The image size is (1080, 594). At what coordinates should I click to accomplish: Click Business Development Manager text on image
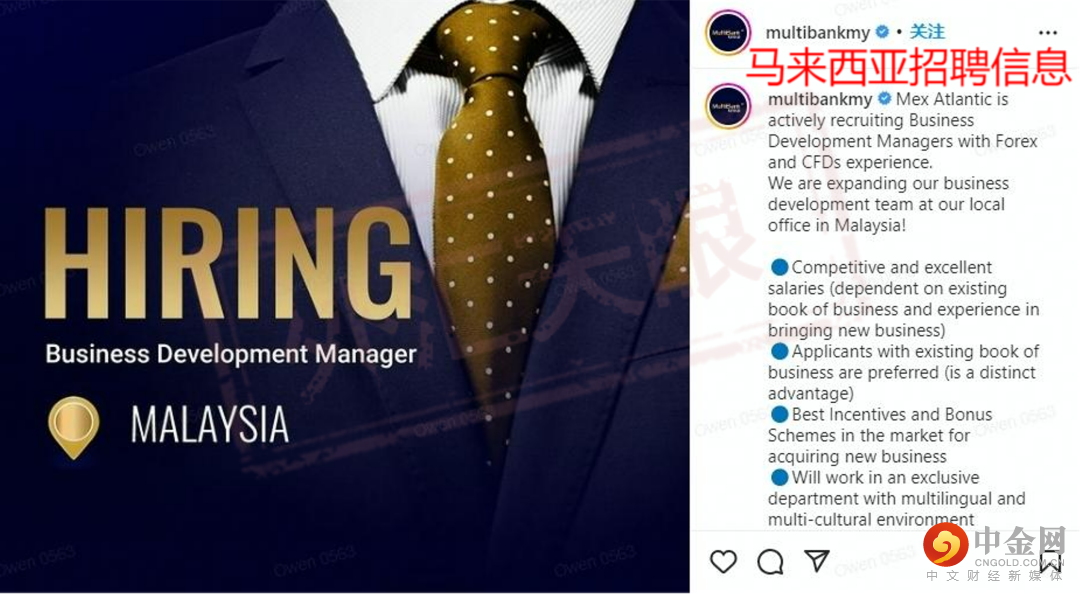point(231,354)
